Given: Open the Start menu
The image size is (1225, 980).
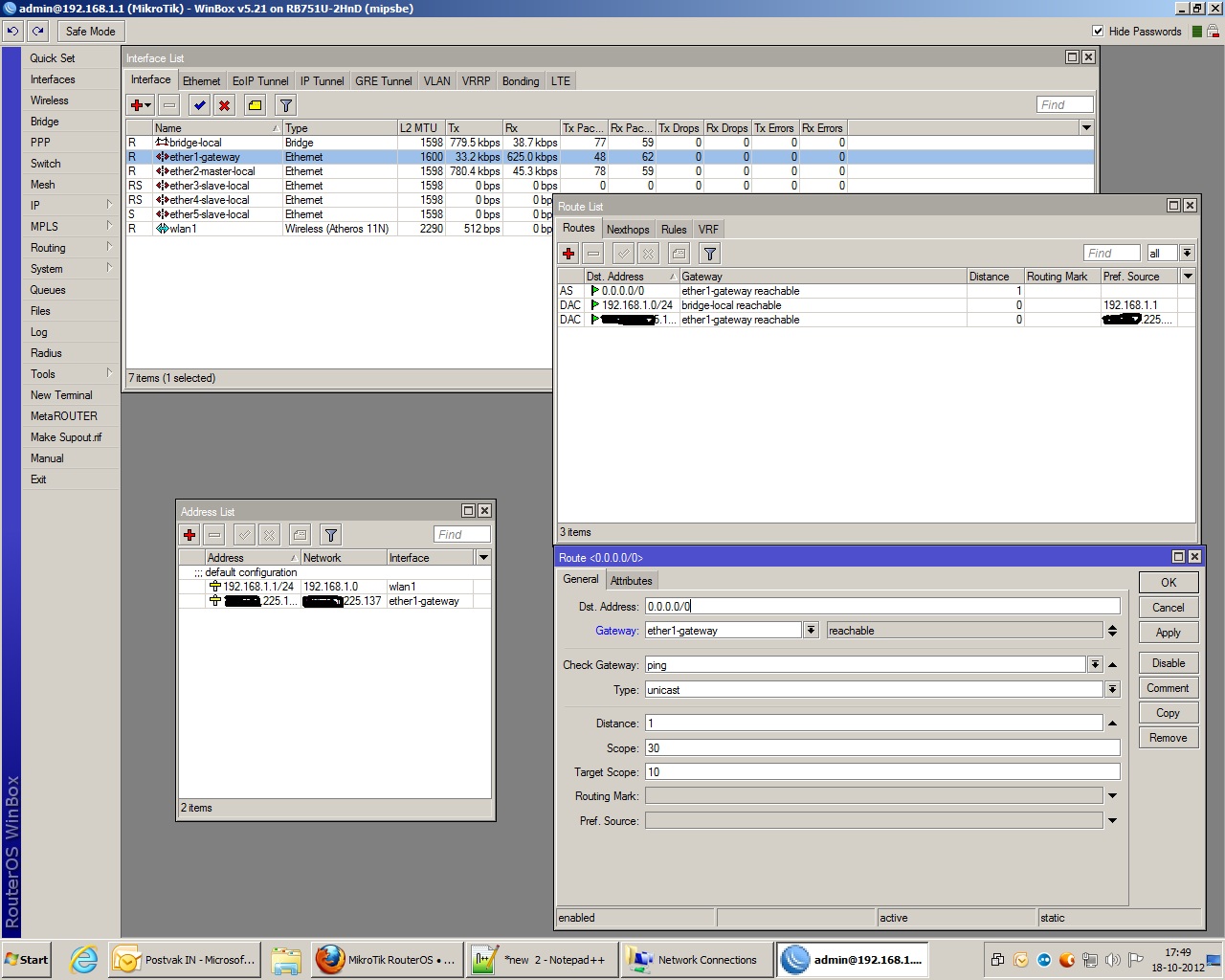Looking at the screenshot, I should 26,960.
